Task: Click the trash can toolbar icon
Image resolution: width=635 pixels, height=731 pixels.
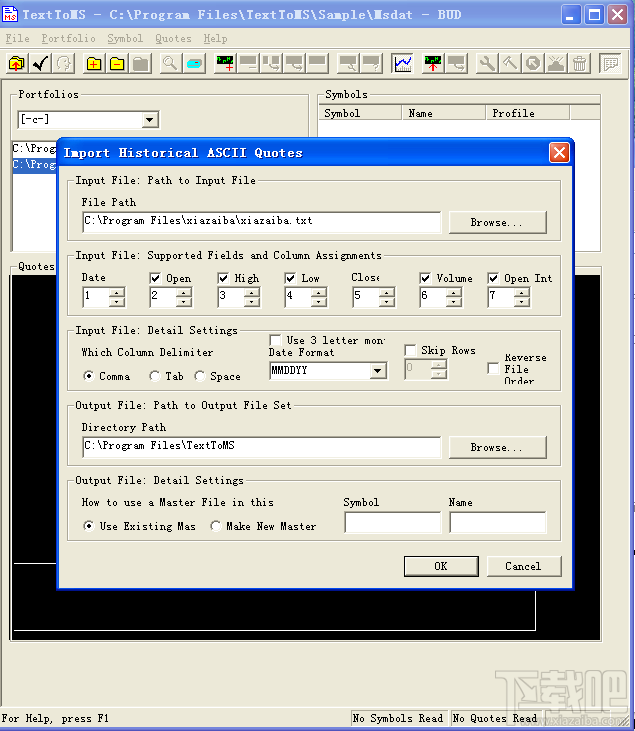Action: pyautogui.click(x=580, y=63)
